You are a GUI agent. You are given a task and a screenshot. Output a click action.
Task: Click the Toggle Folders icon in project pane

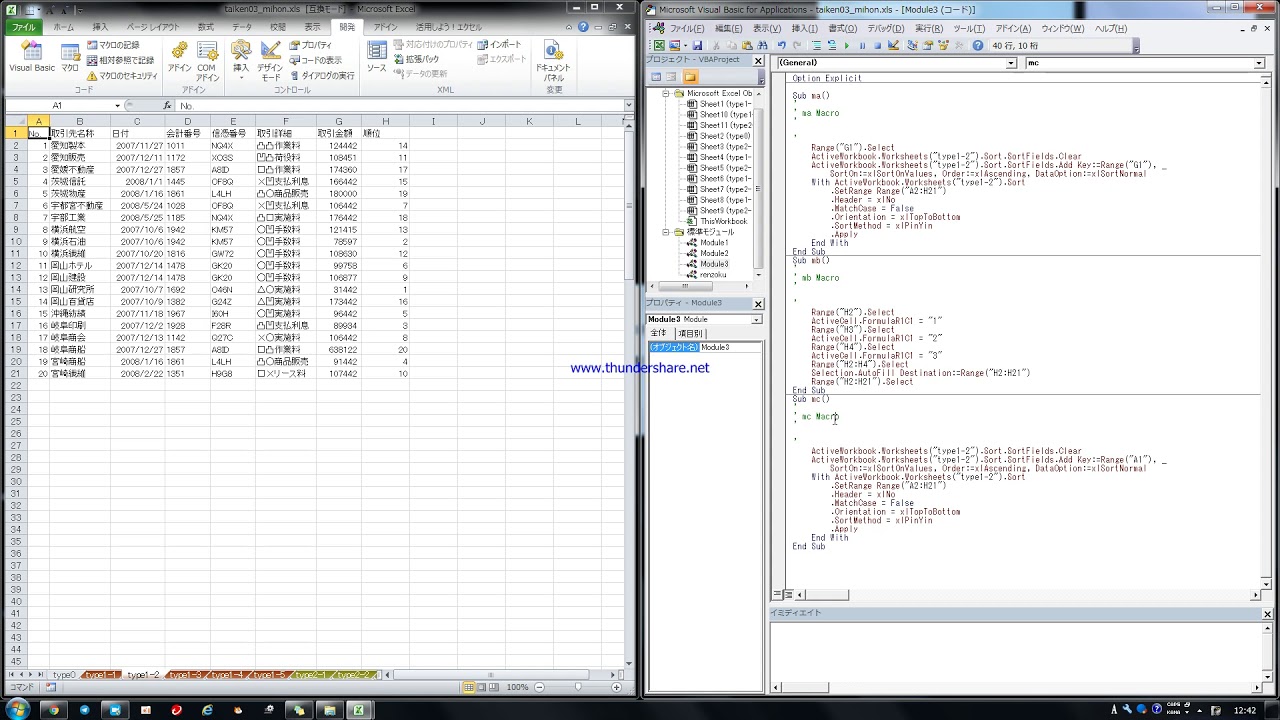point(690,77)
